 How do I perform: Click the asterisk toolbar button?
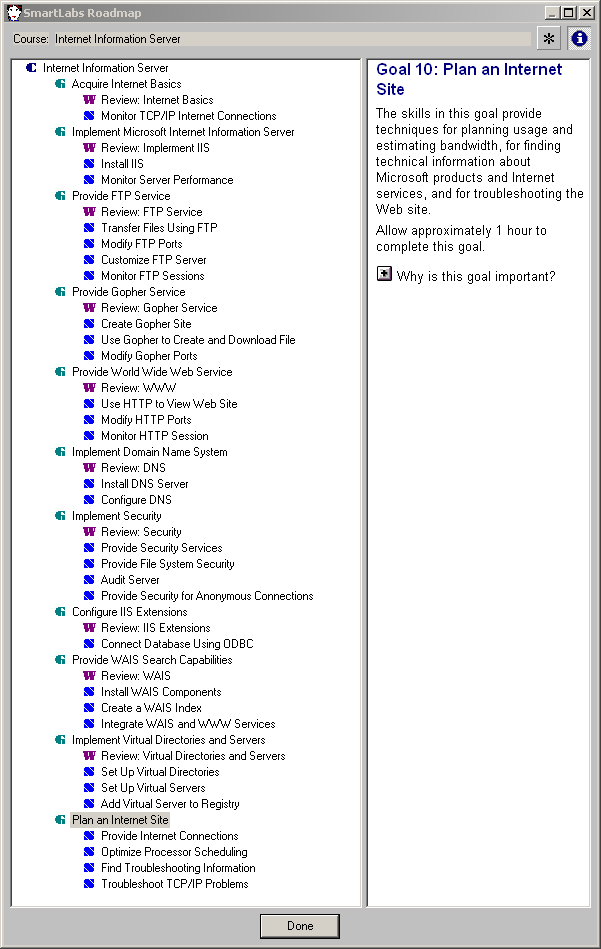548,39
